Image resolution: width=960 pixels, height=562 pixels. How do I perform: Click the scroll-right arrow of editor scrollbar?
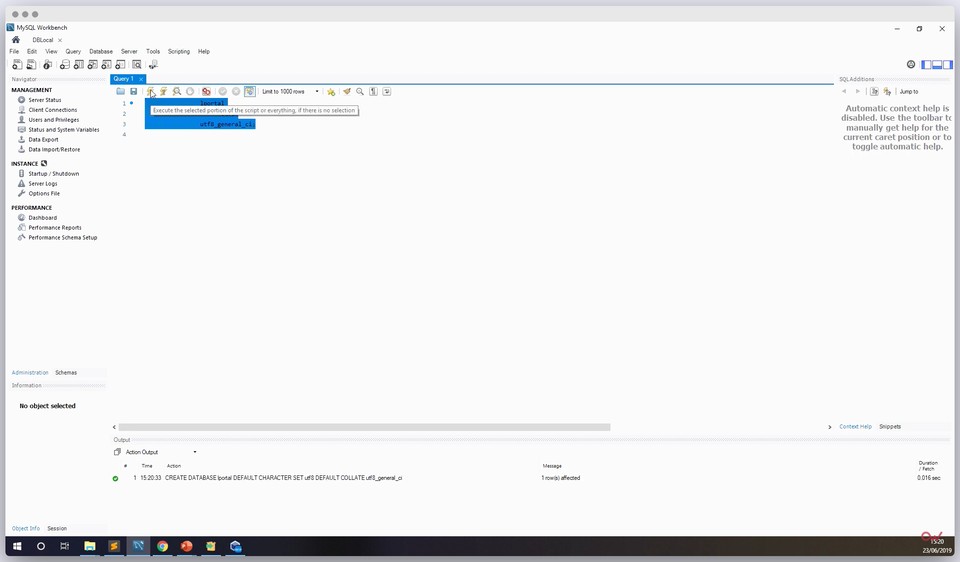(x=830, y=427)
